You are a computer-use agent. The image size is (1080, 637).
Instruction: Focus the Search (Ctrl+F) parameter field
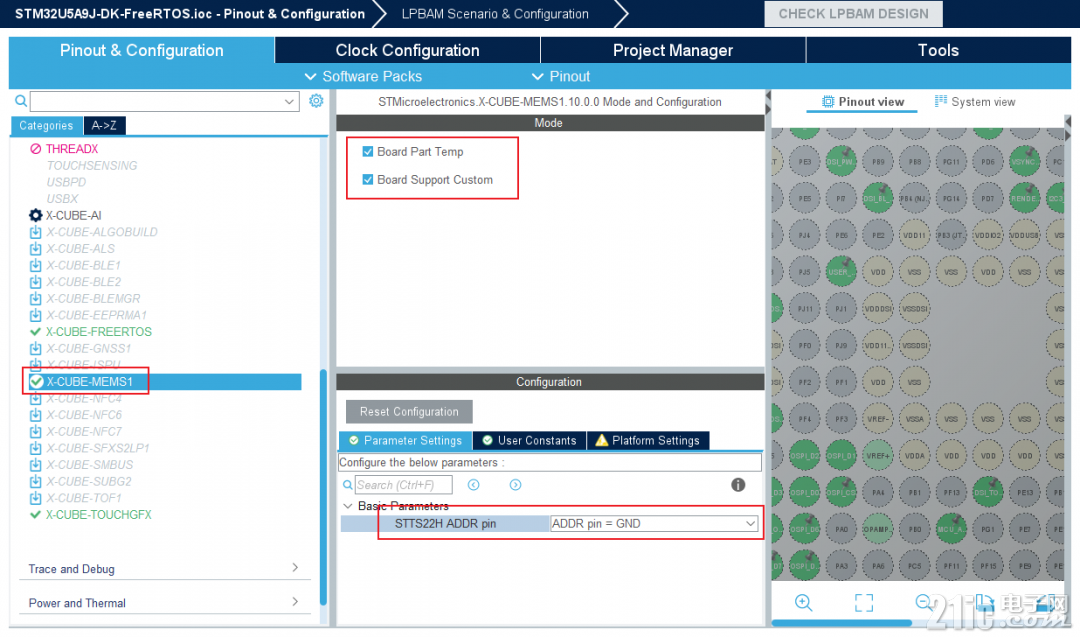pos(404,485)
